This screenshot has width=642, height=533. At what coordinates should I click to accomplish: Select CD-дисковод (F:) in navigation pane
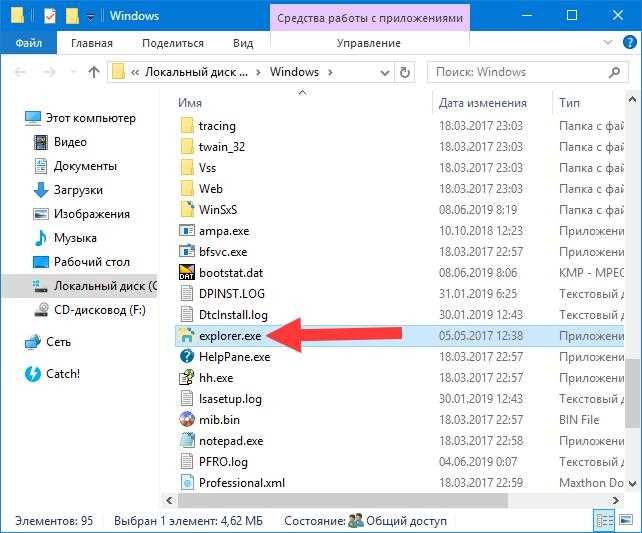pyautogui.click(x=90, y=310)
